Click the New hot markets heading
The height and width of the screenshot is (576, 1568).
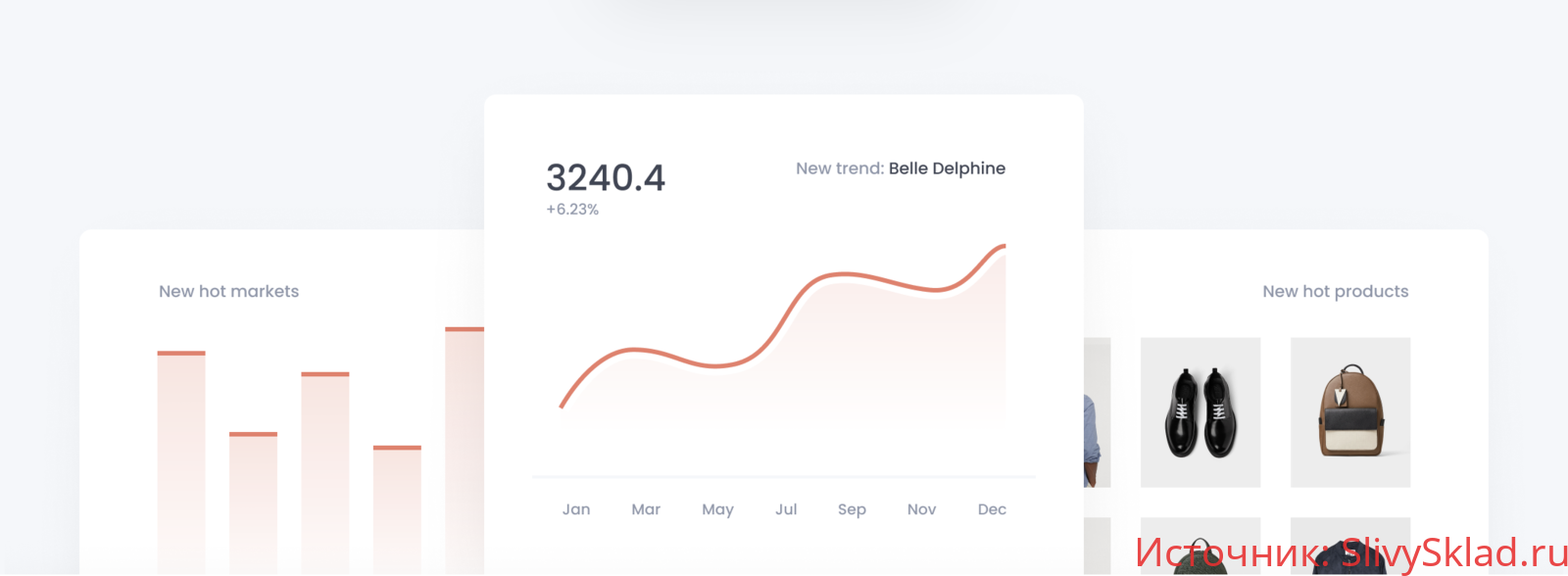229,291
